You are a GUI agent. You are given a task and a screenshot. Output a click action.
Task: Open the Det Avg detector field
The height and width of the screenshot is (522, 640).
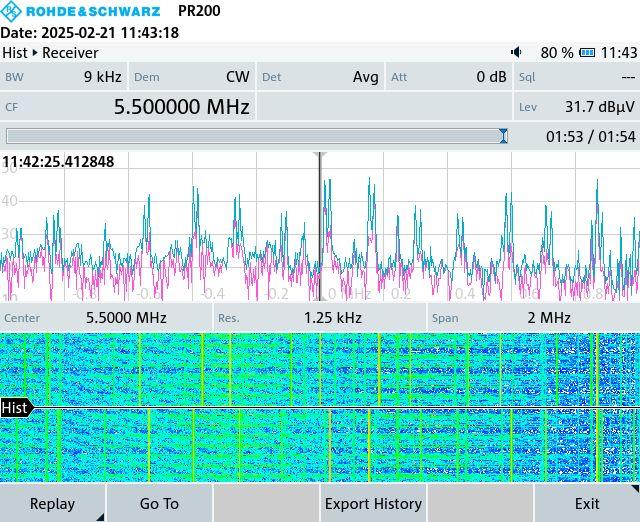(x=320, y=77)
